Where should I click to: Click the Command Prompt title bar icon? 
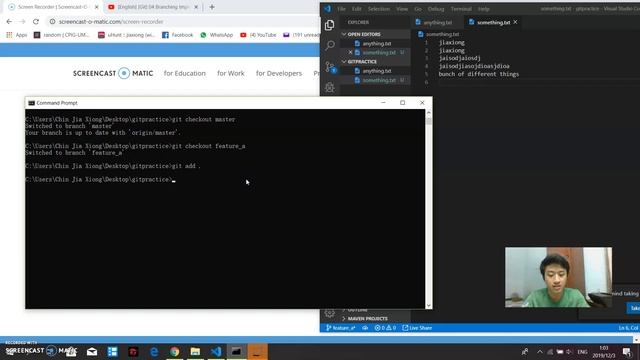(x=31, y=103)
